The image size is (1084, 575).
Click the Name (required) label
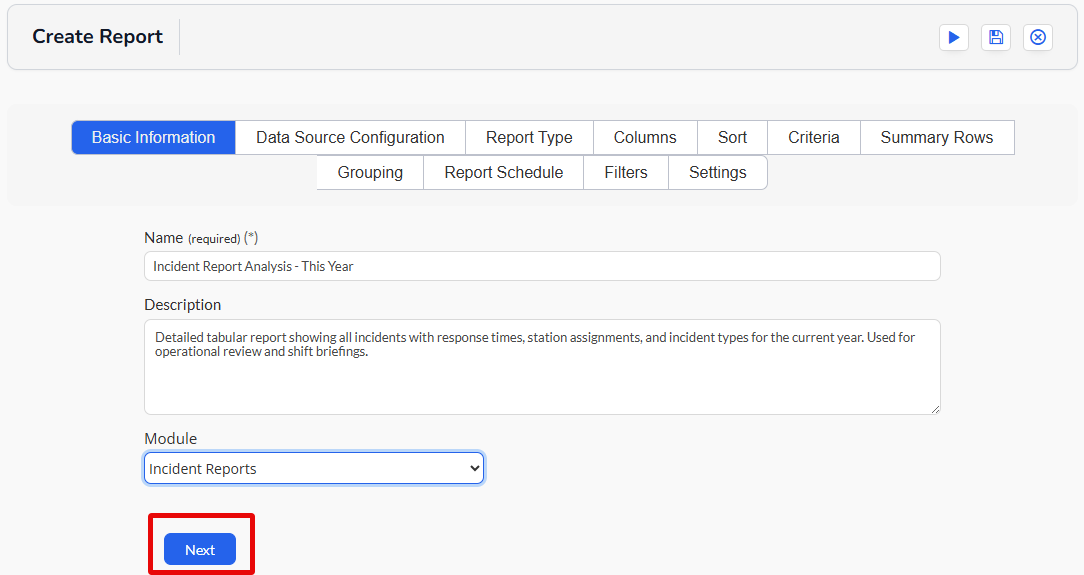(201, 238)
